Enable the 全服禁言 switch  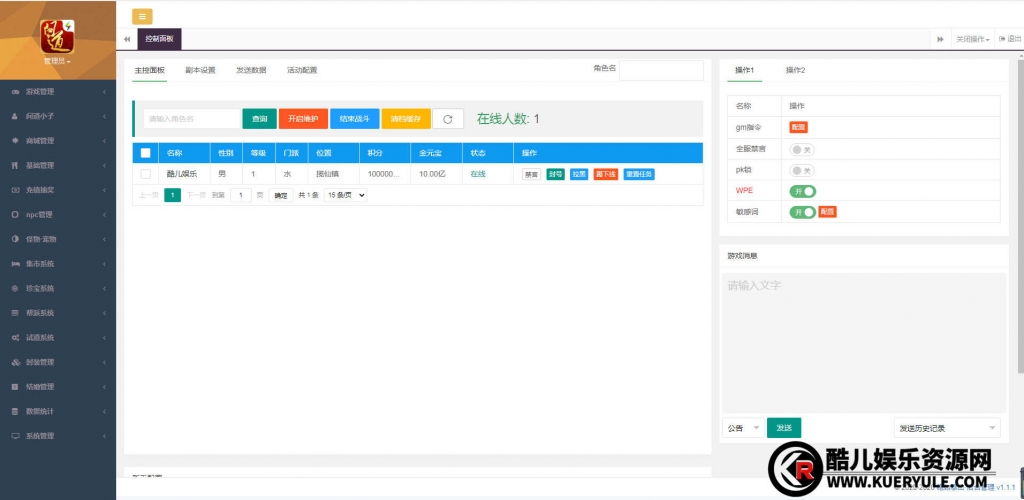(802, 149)
